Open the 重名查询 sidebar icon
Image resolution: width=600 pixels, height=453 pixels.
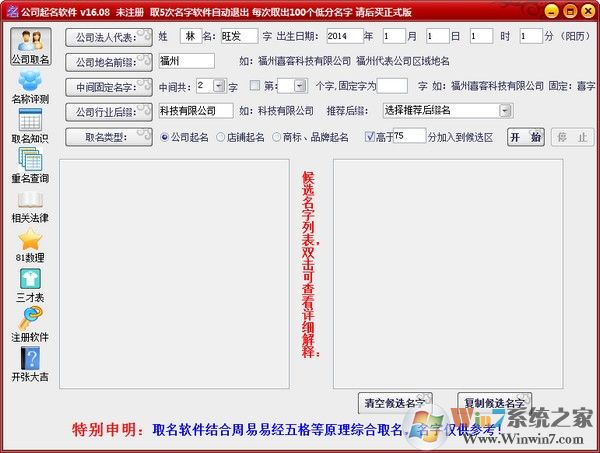click(x=30, y=166)
